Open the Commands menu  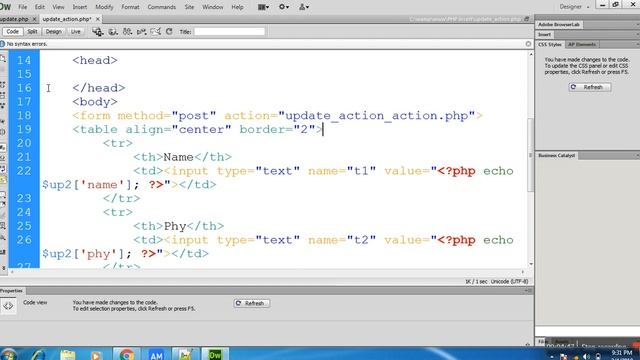coord(162,7)
